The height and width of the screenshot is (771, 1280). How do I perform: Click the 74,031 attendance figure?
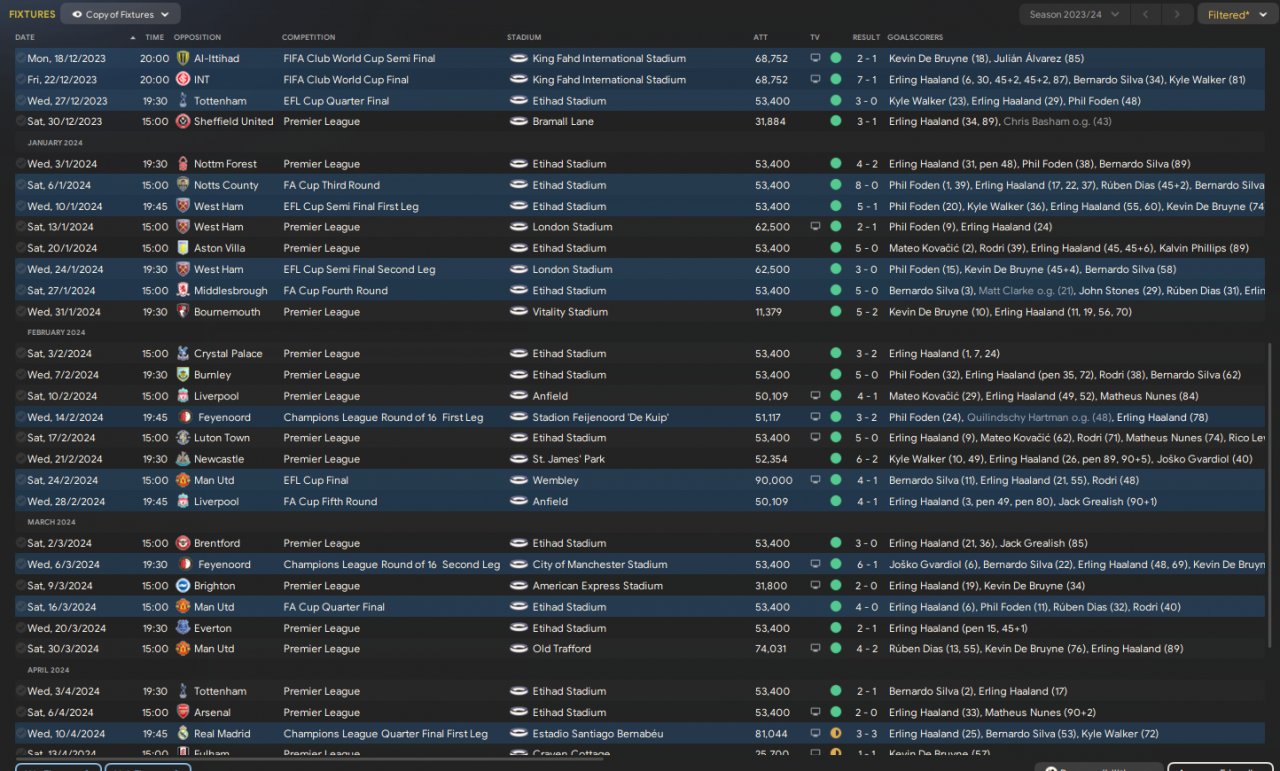tap(771, 649)
